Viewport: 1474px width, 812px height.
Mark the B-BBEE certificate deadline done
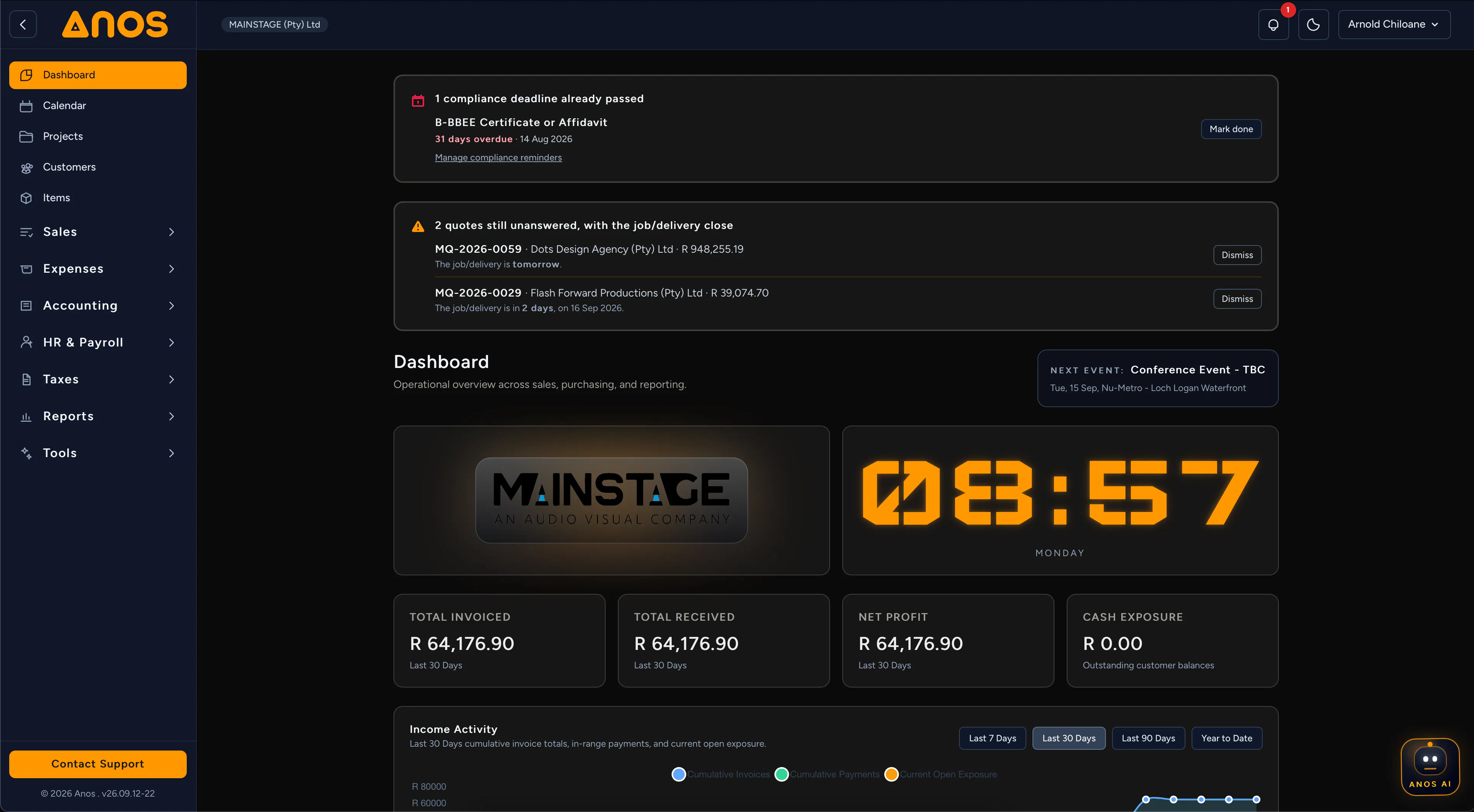pos(1231,129)
